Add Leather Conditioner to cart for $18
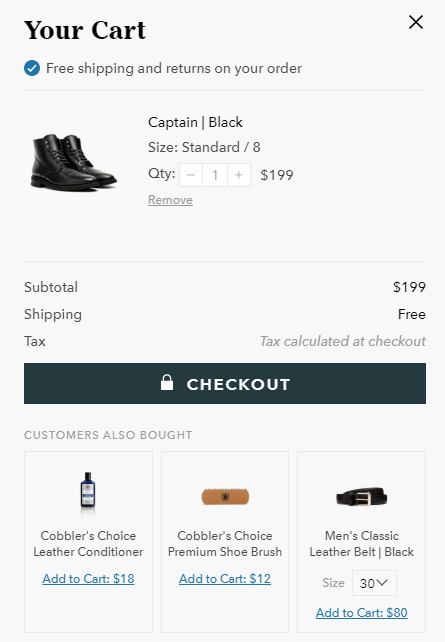Viewport: 445px width, 642px height. point(88,579)
